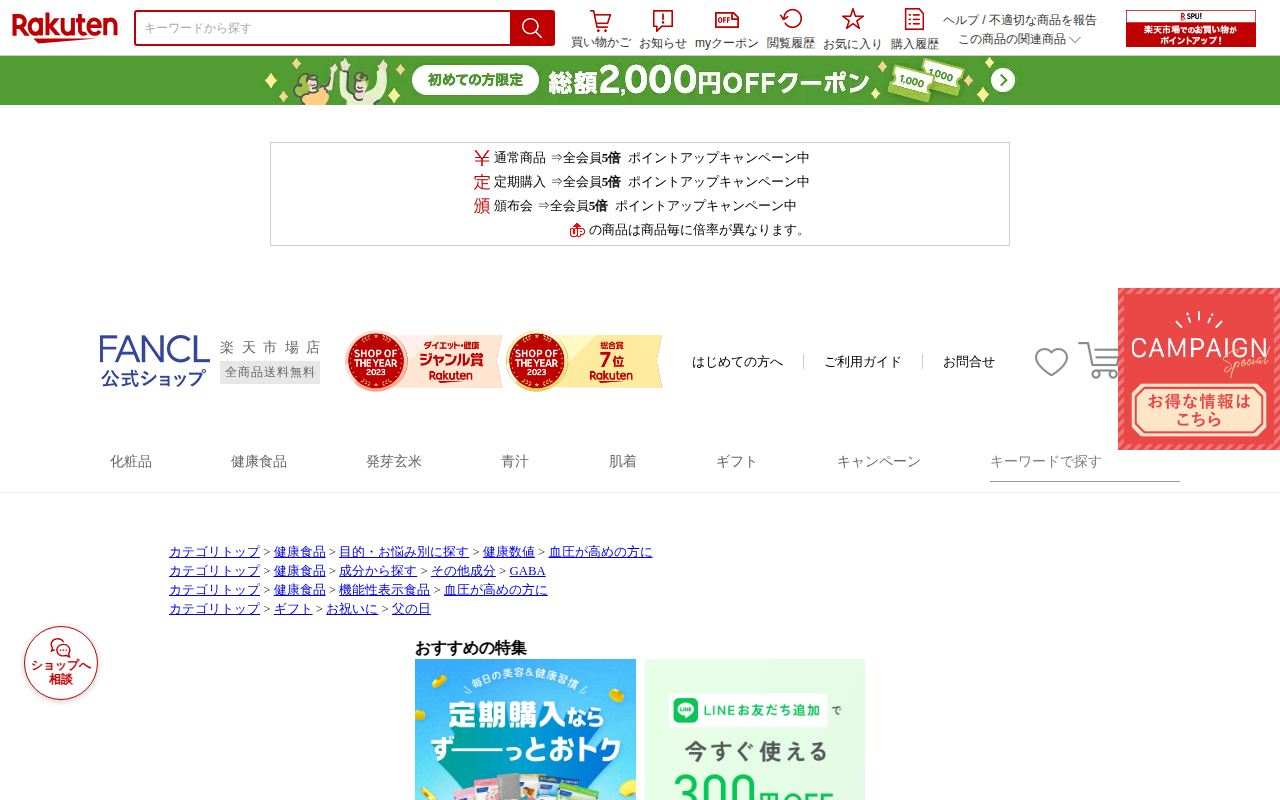Click the ギフト breadcrumb link
The width and height of the screenshot is (1280, 800).
[x=293, y=609]
